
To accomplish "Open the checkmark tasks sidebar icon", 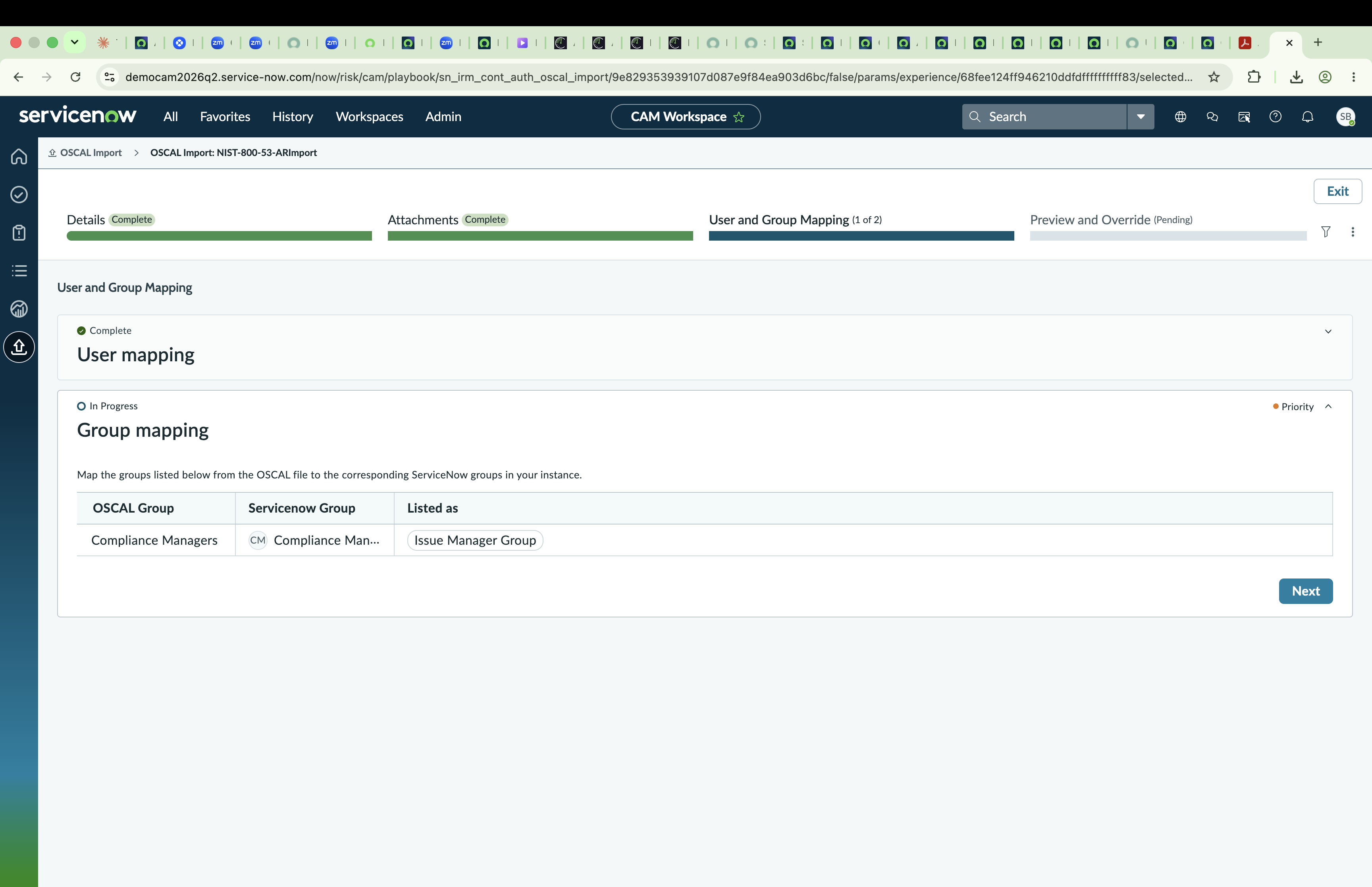I will pyautogui.click(x=19, y=195).
